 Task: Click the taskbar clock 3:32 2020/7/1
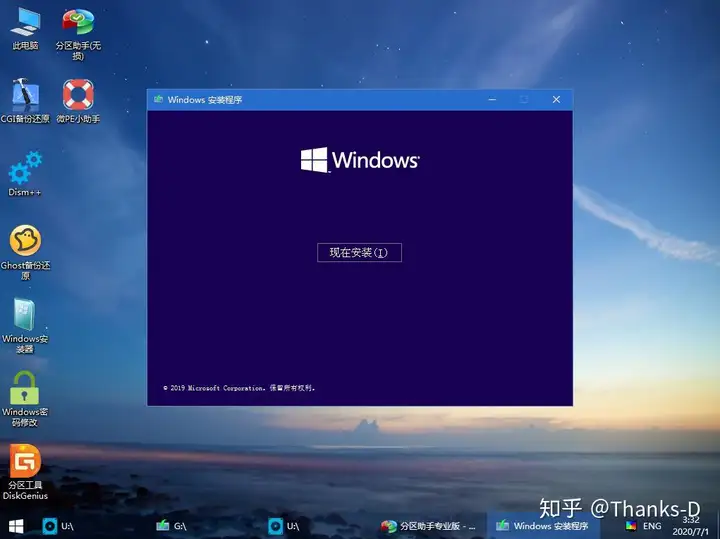tap(691, 526)
